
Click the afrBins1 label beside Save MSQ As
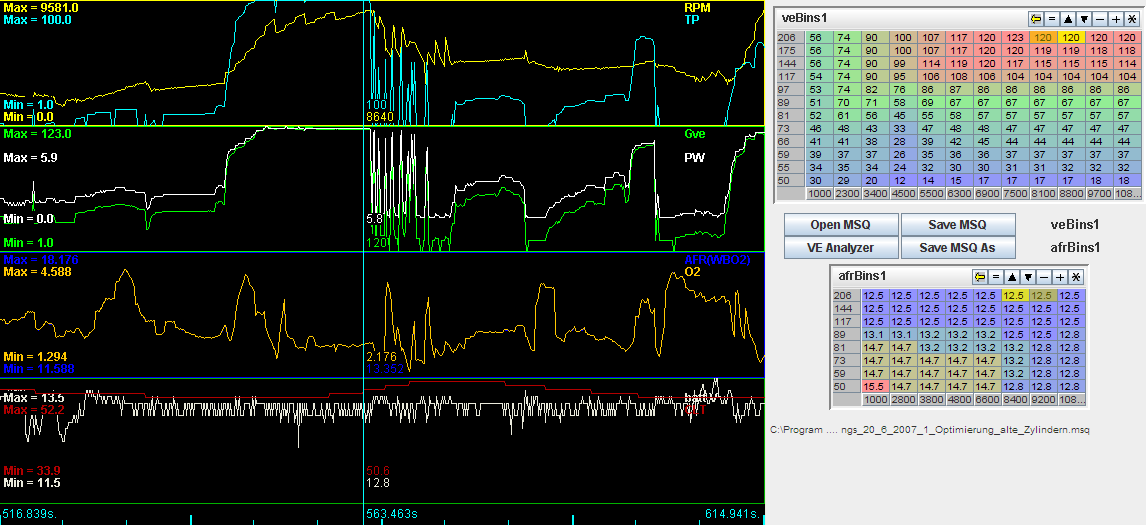[x=1077, y=248]
